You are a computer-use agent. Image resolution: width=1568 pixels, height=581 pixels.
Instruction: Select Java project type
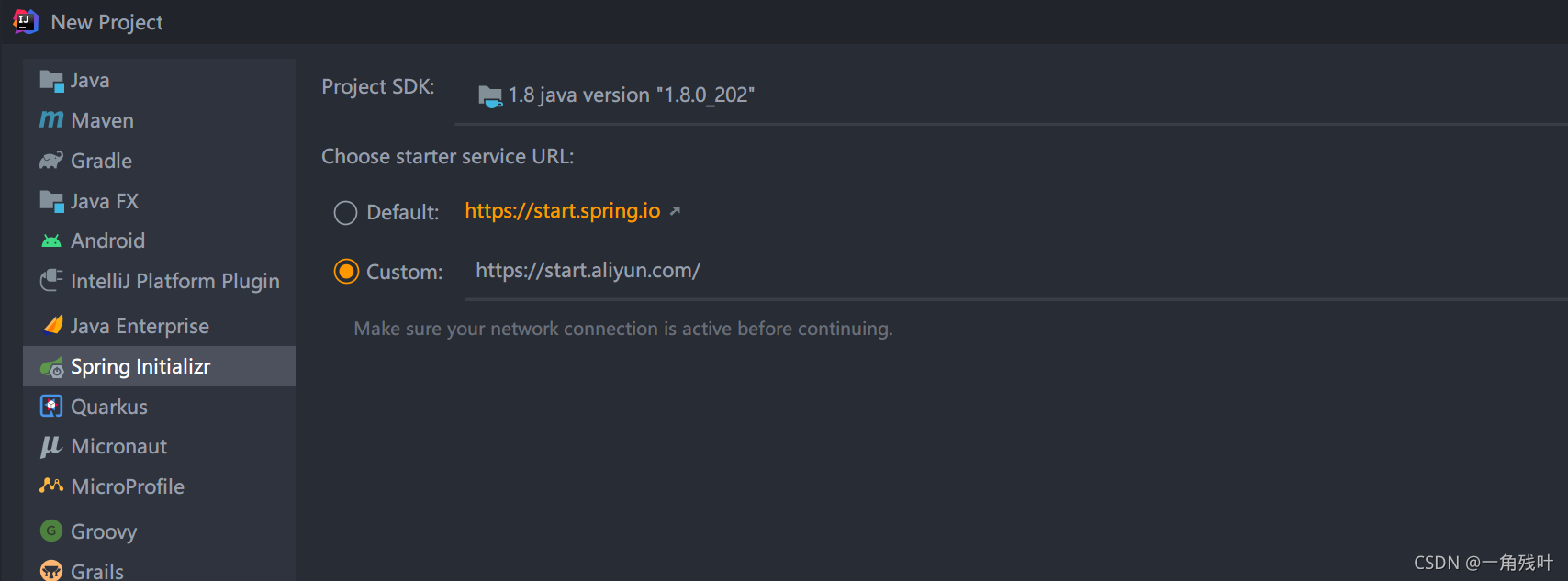159,81
